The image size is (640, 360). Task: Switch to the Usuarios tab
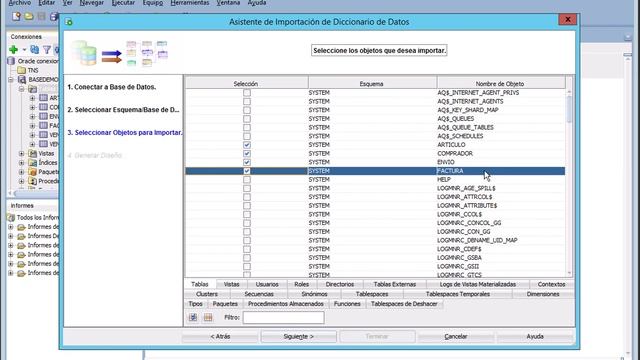click(267, 284)
